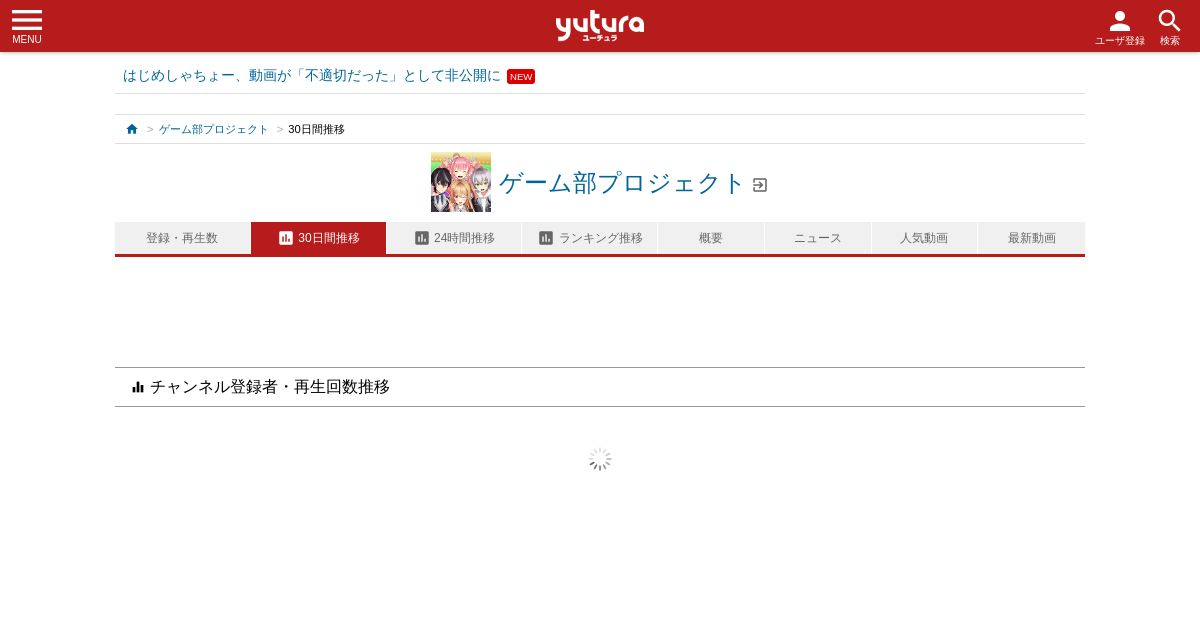The width and height of the screenshot is (1200, 630).
Task: Show the 最新動画 tab
Action: click(x=1032, y=238)
